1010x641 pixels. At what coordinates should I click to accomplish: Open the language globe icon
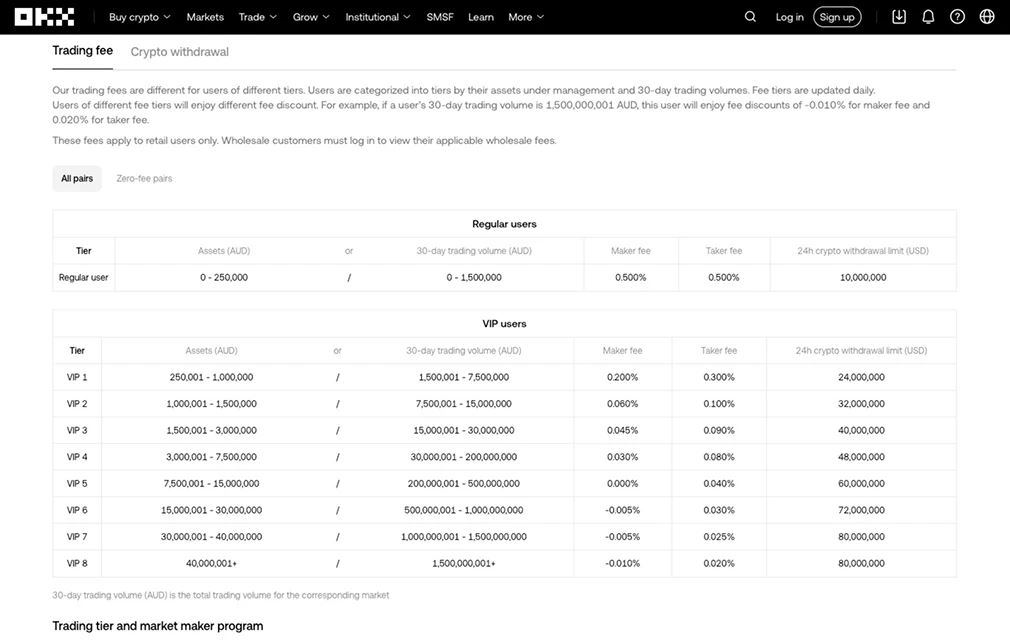(x=987, y=17)
